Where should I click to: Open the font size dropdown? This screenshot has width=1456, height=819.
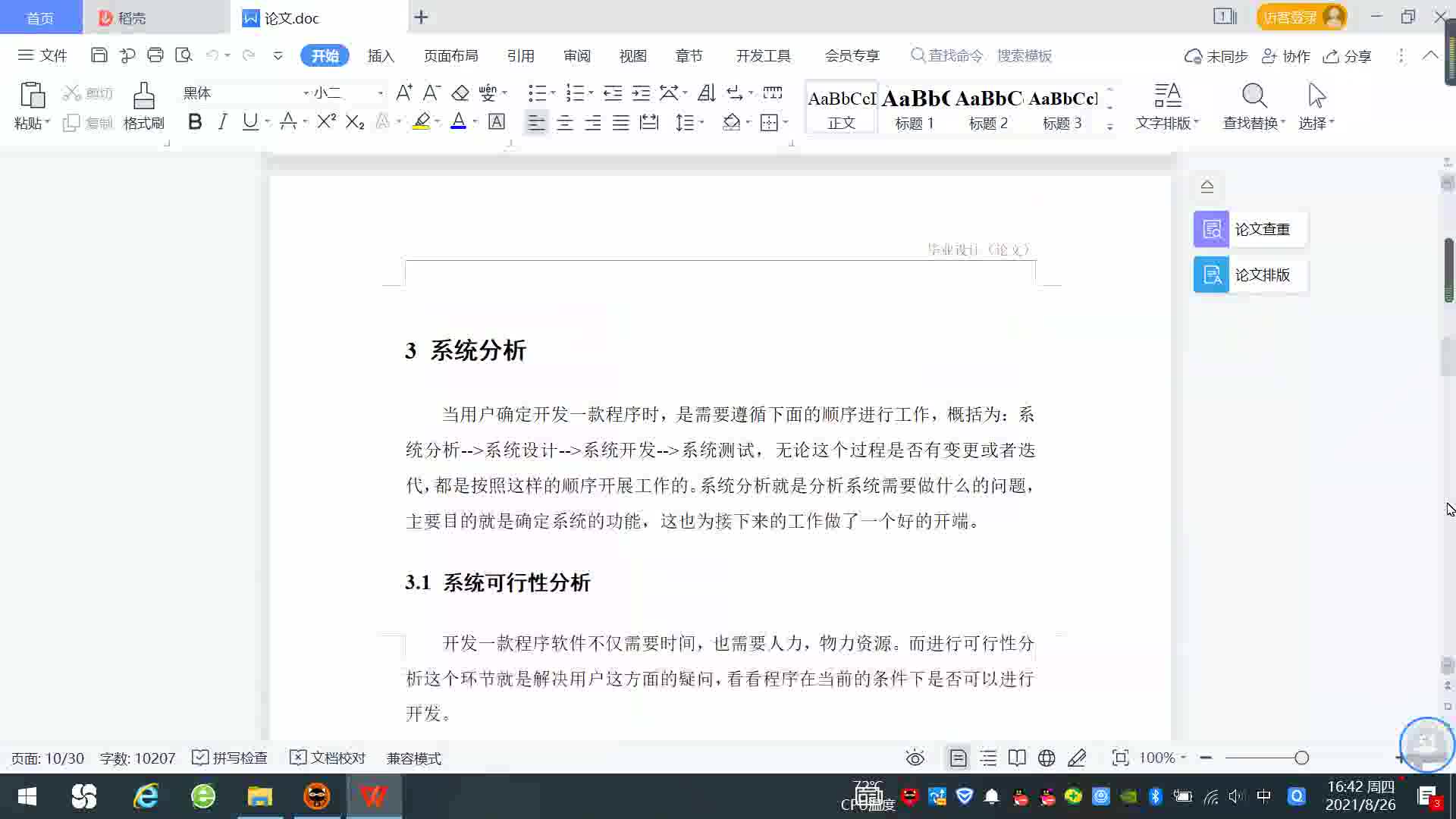(381, 93)
